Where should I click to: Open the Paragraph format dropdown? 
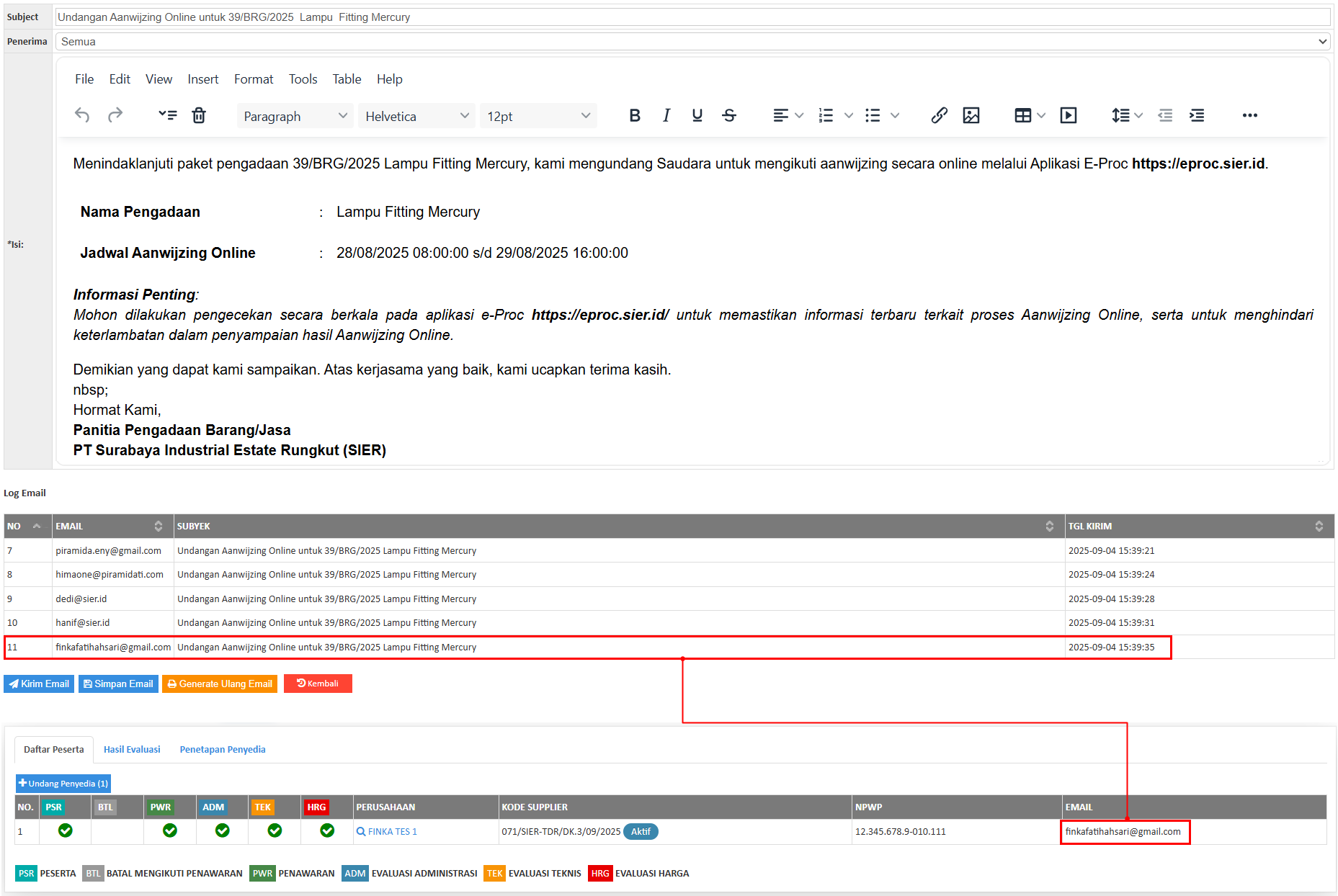click(x=295, y=116)
